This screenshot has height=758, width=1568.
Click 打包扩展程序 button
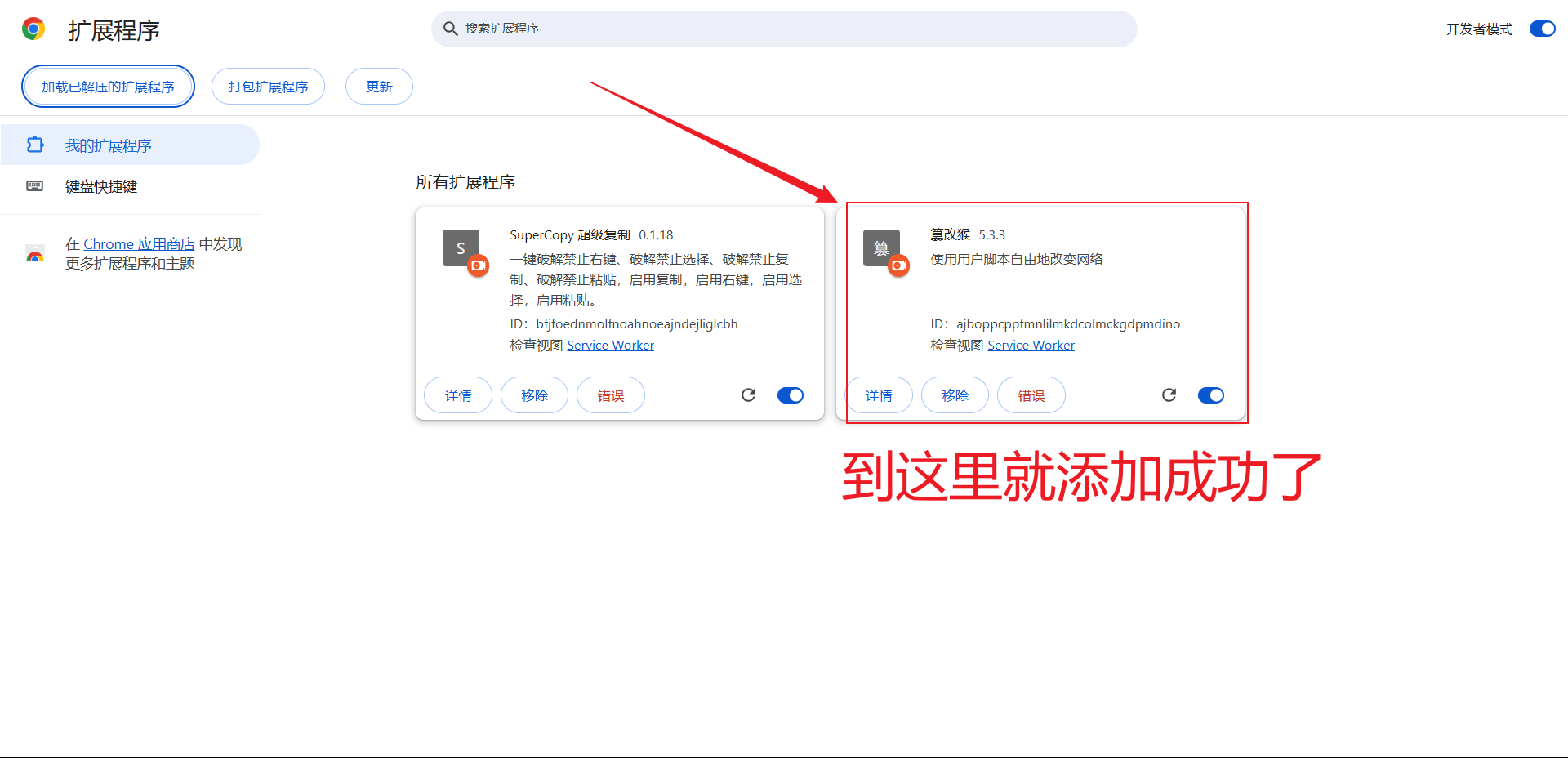(x=268, y=87)
